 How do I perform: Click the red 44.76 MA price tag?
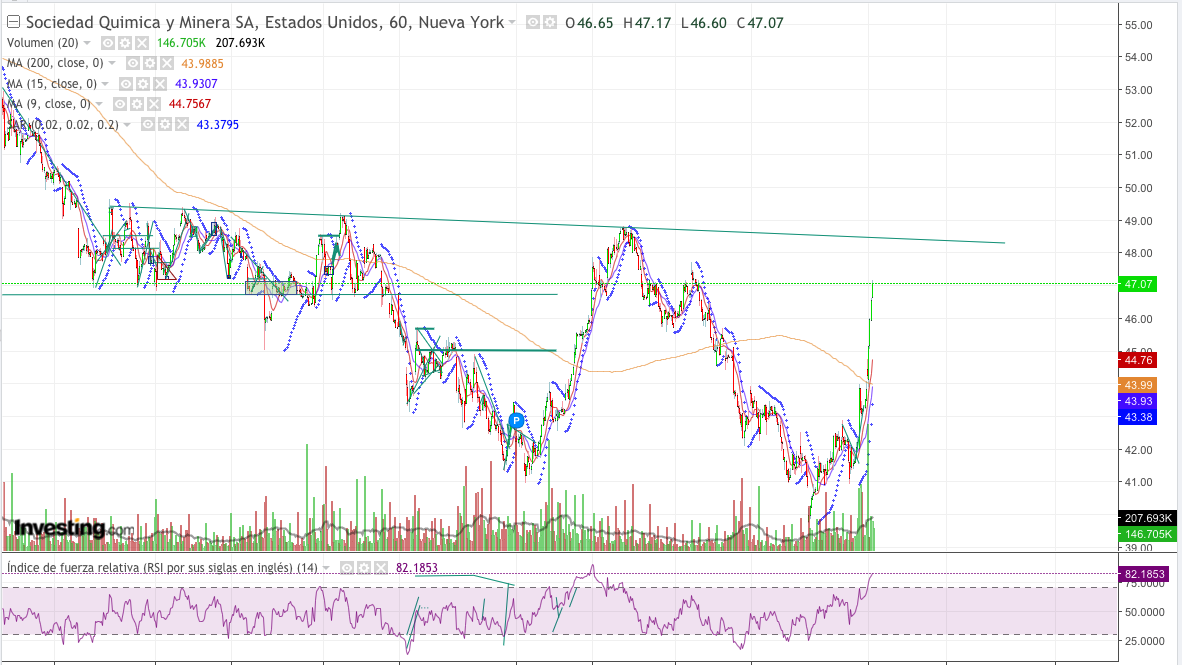click(x=1138, y=360)
